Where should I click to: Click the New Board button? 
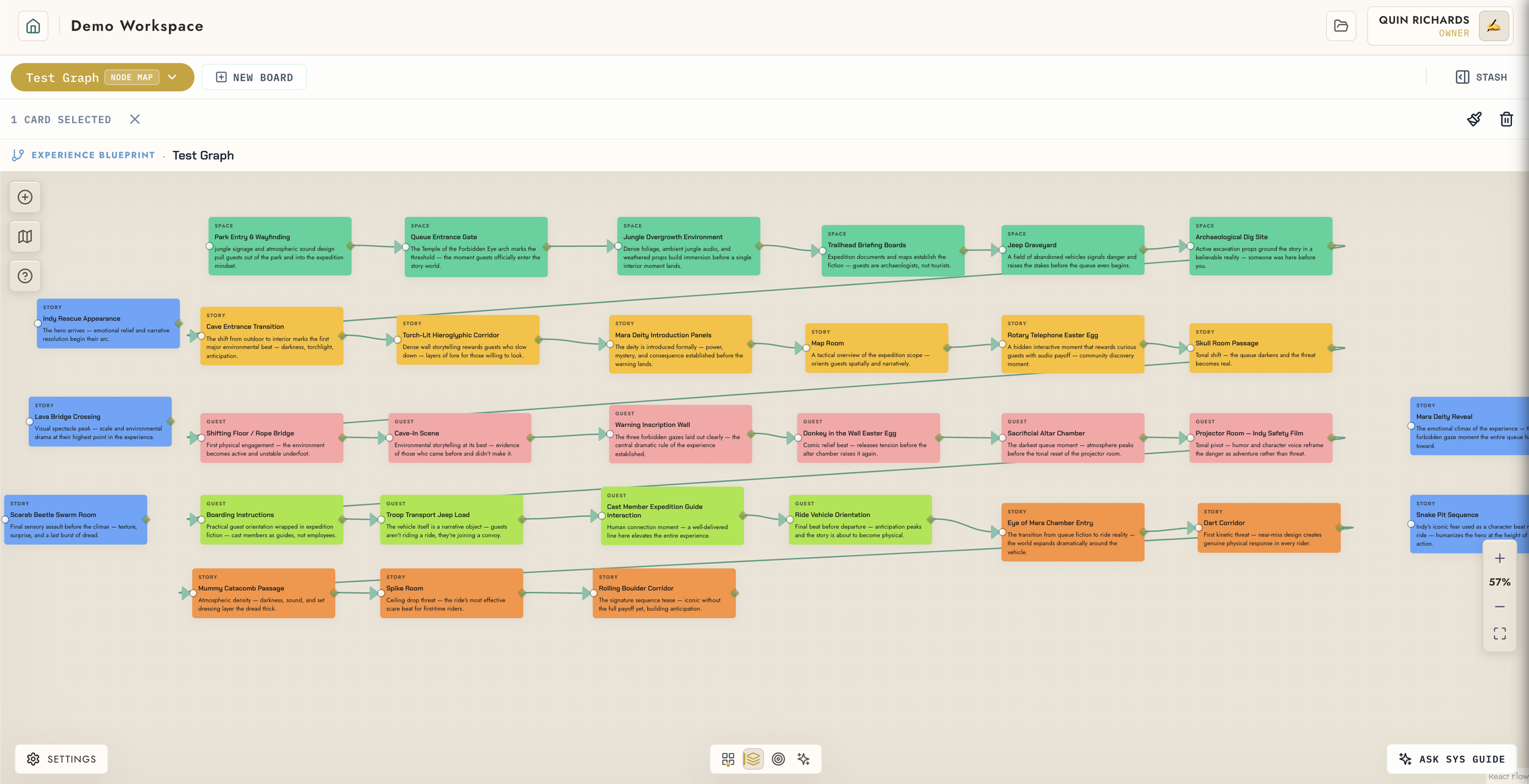pyautogui.click(x=254, y=77)
